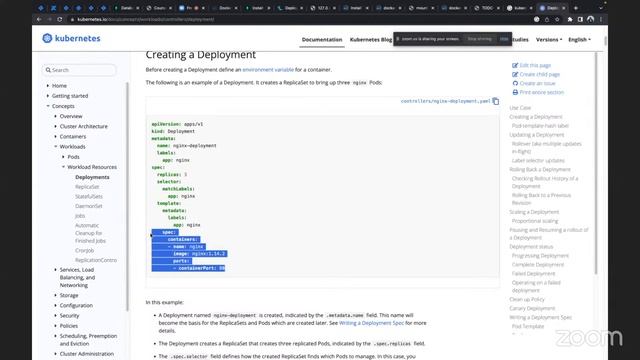Jump to Proportional scaling section
This screenshot has width=640, height=360.
(x=535, y=221)
